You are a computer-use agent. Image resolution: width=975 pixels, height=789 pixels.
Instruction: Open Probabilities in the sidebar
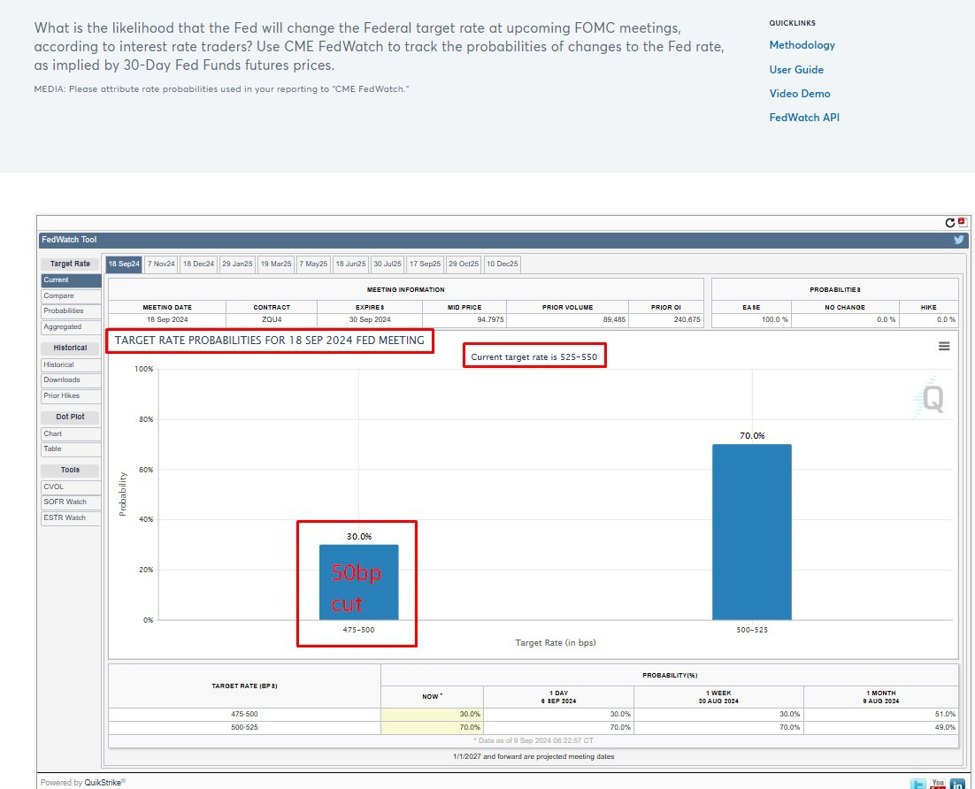(x=64, y=311)
